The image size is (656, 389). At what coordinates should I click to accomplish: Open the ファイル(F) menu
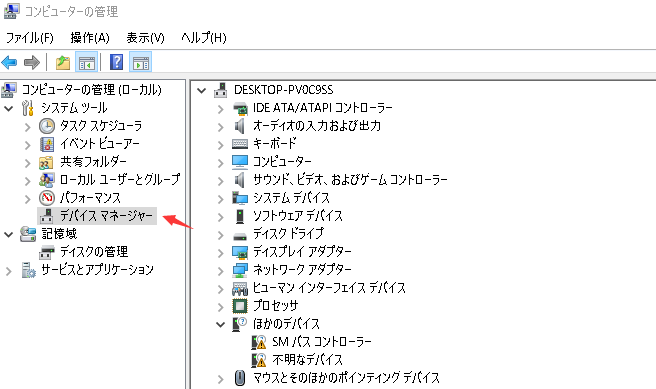29,38
